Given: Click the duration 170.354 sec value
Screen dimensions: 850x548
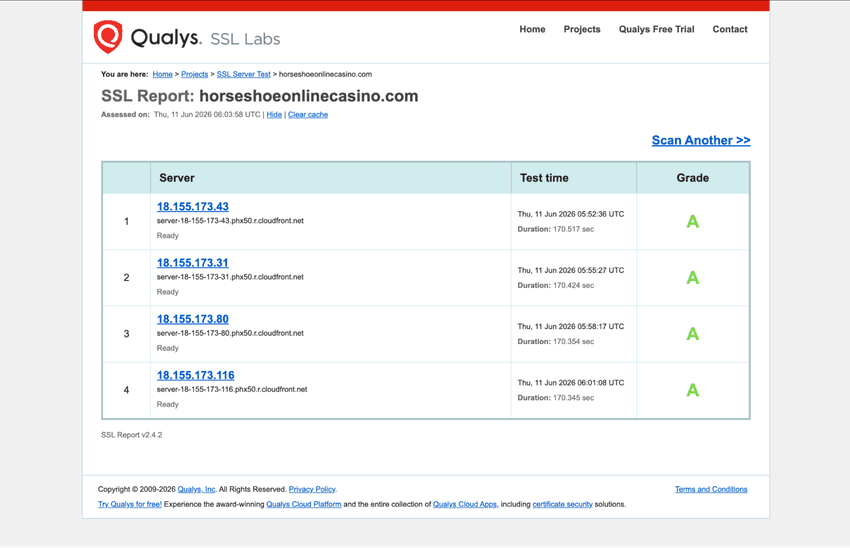Looking at the screenshot, I should 574,341.
